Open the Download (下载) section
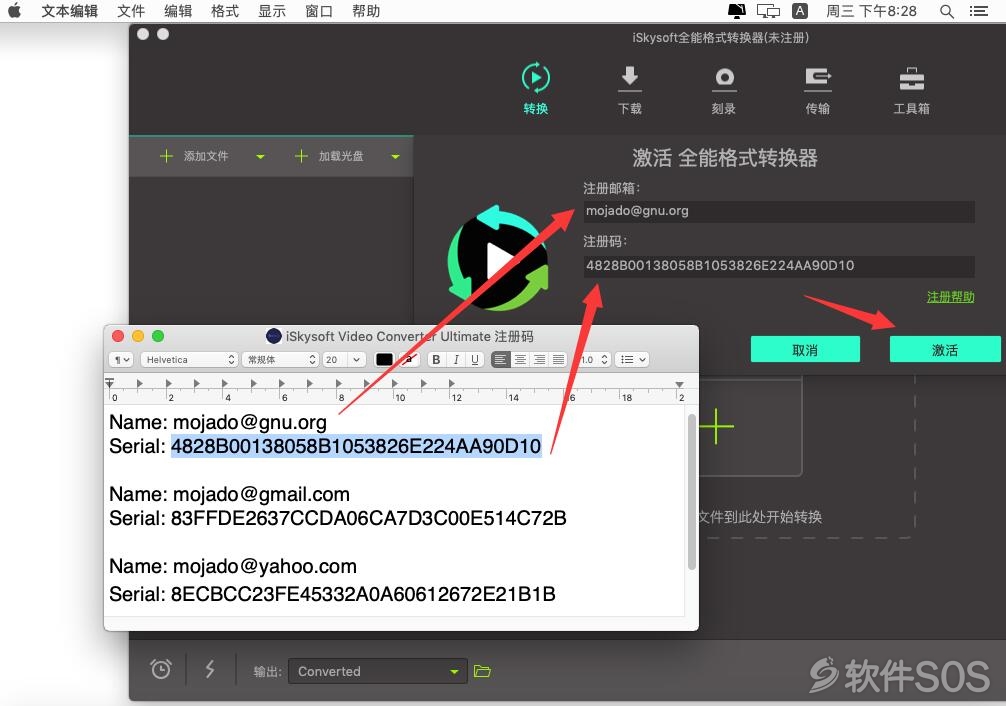The image size is (1006, 706). [630, 90]
